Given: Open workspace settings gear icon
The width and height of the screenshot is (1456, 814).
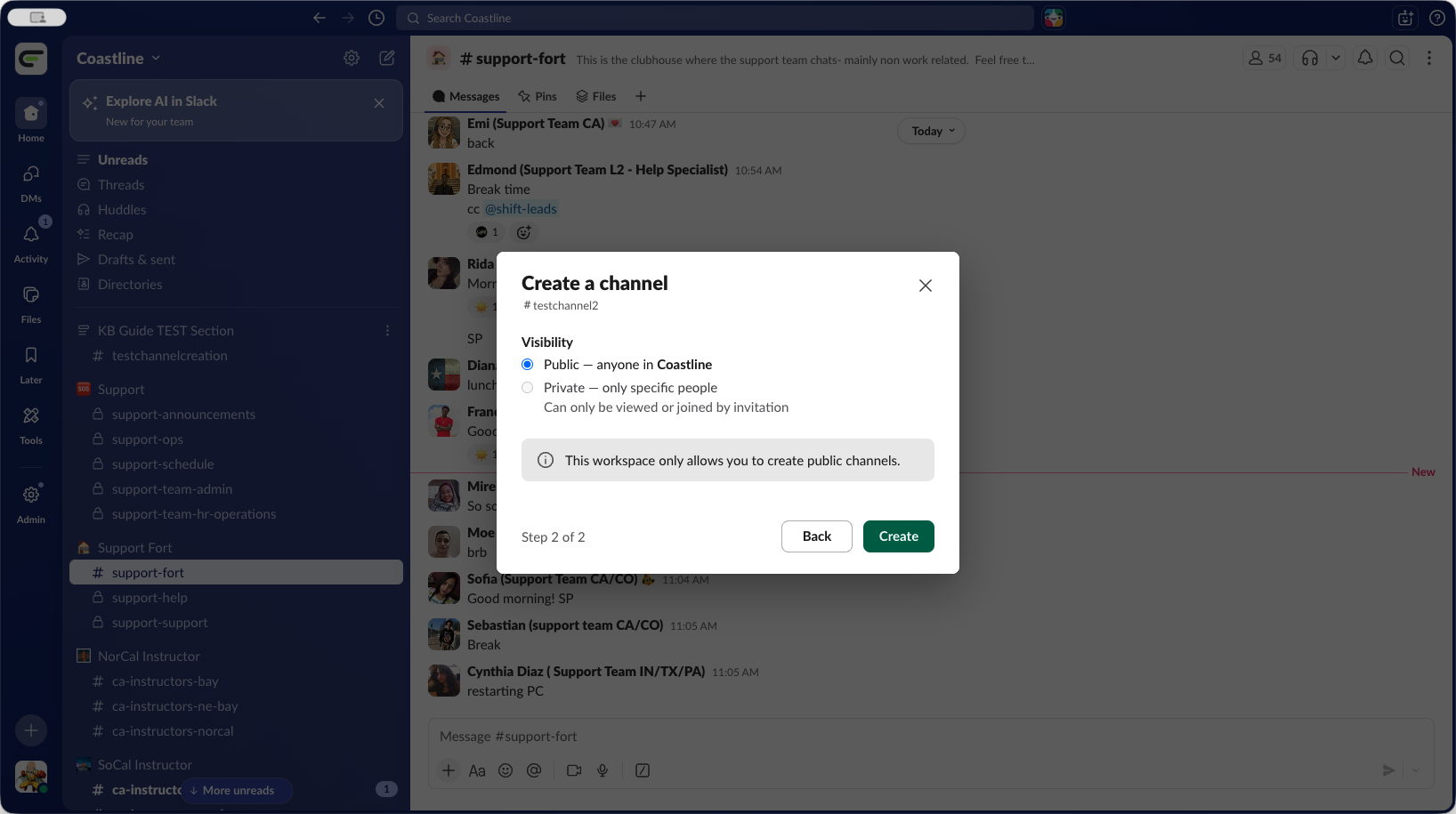Looking at the screenshot, I should (352, 58).
